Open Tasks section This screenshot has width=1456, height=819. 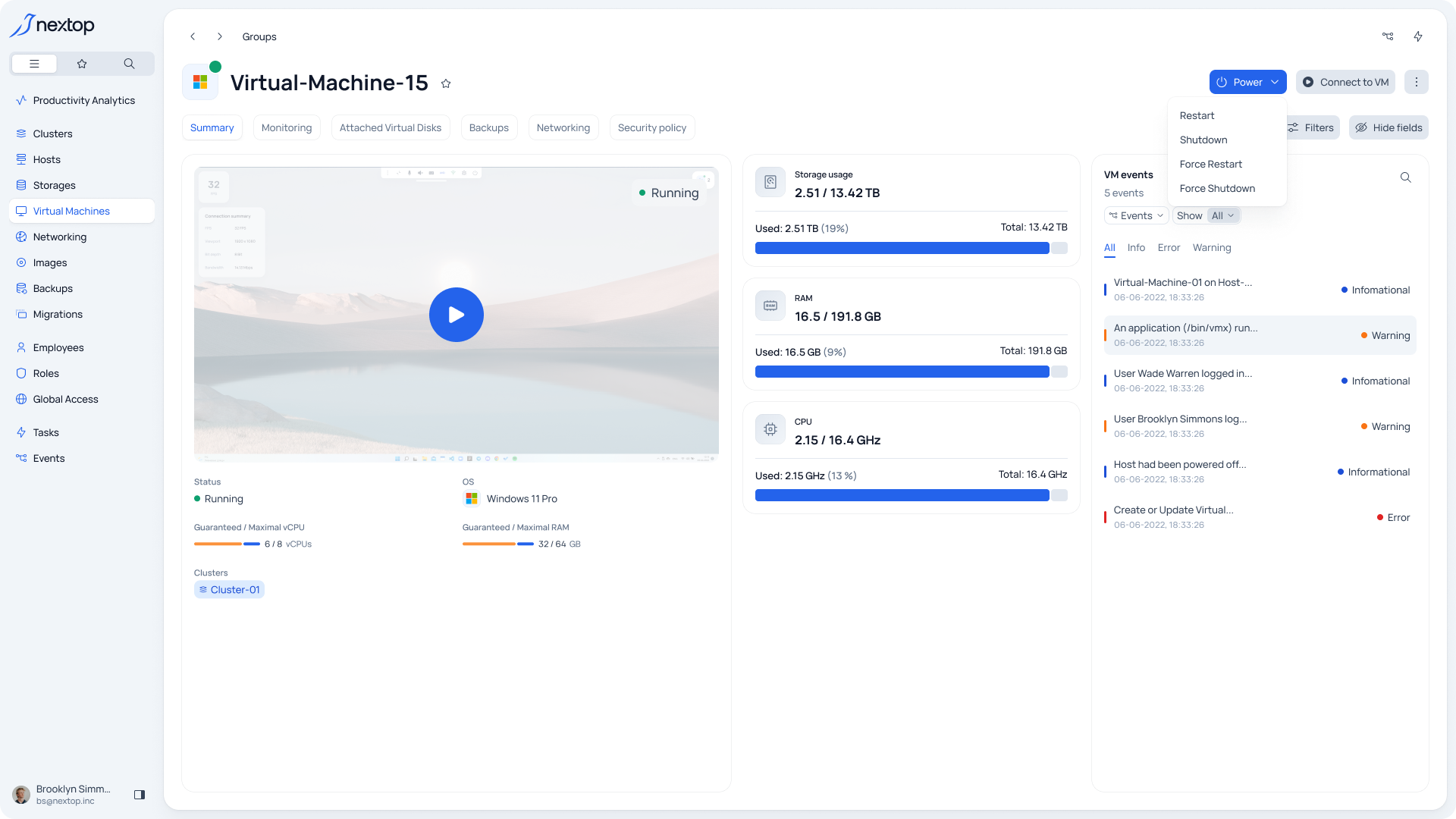click(82, 432)
